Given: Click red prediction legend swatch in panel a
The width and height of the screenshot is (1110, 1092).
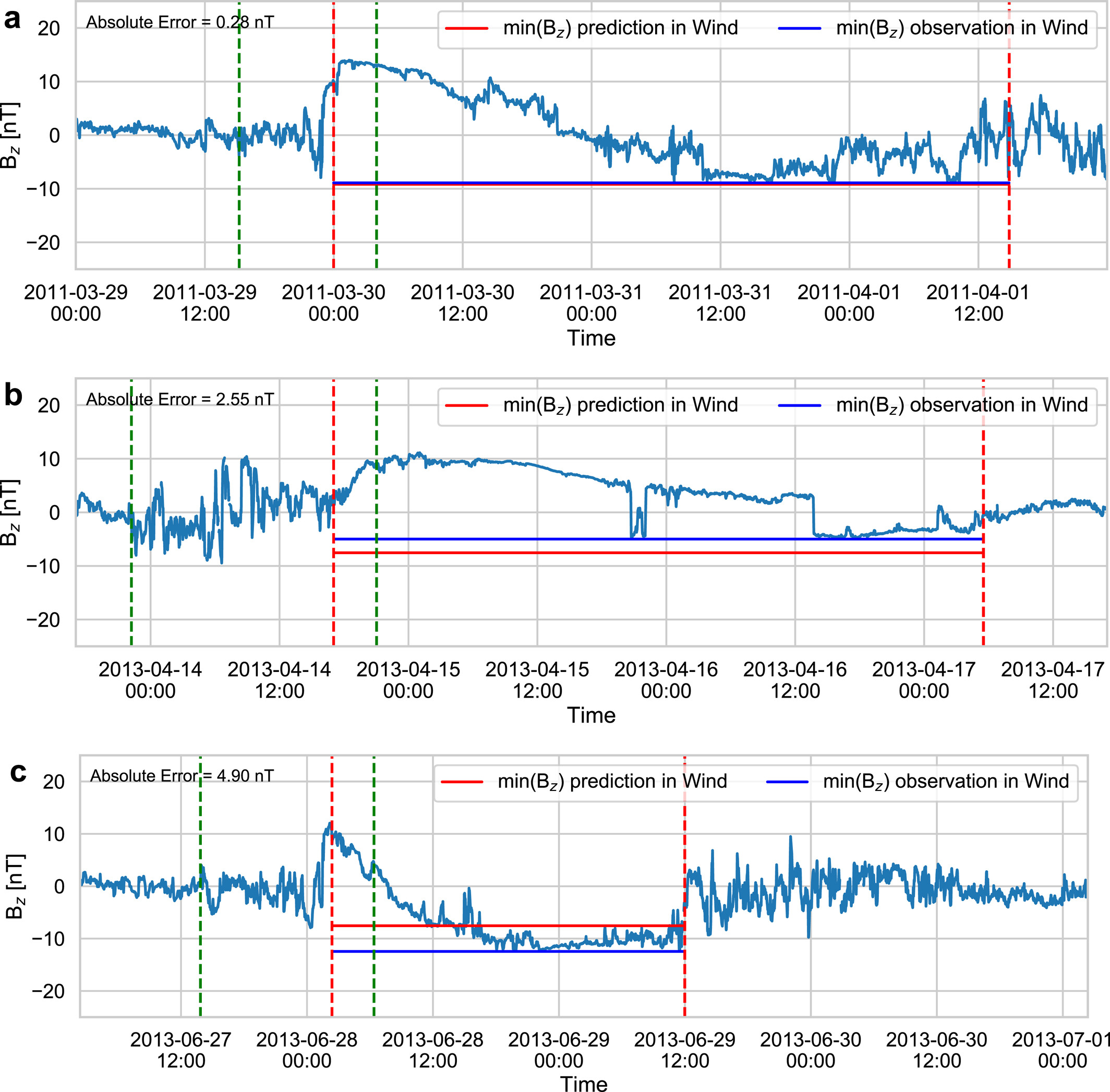Looking at the screenshot, I should click(x=466, y=28).
